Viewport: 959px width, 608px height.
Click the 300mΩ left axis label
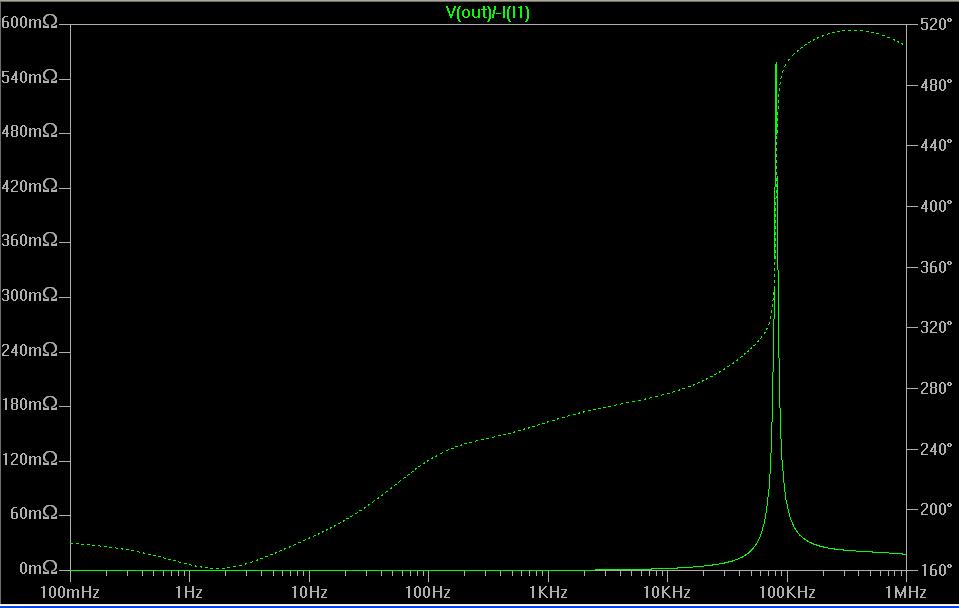(29, 295)
